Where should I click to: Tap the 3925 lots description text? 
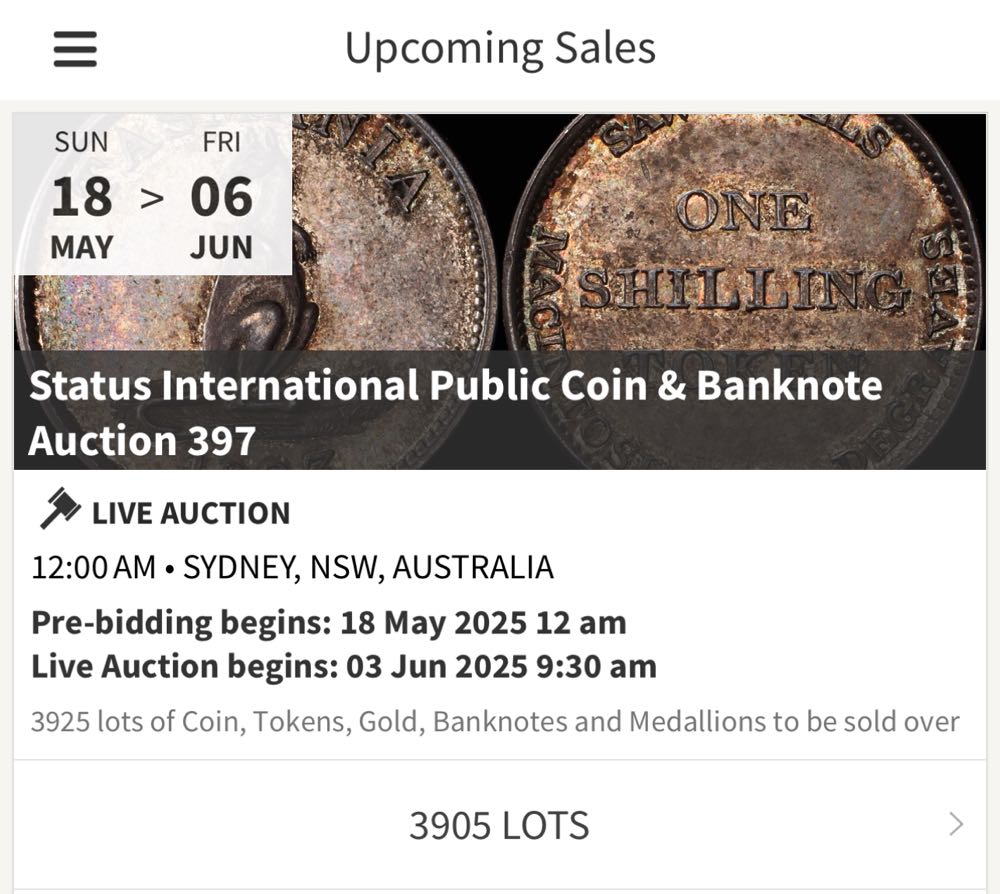[495, 721]
